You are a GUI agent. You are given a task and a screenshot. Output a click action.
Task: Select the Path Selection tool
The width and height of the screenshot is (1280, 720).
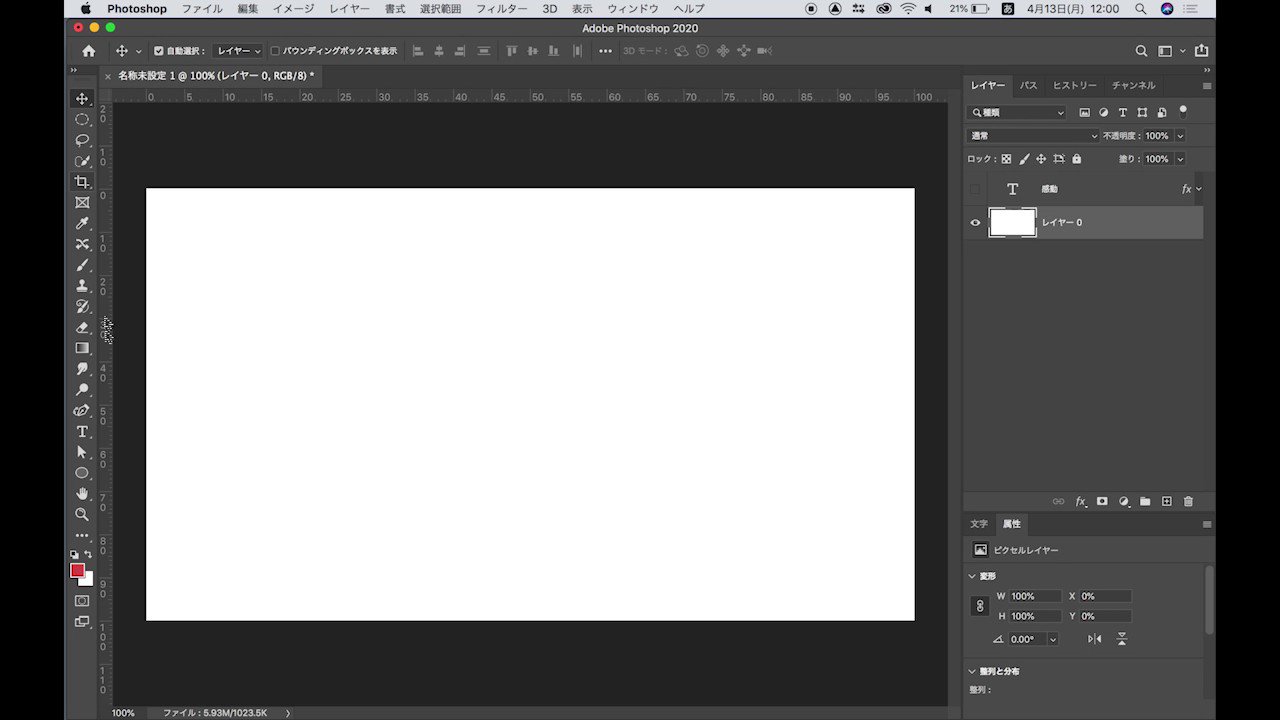pos(82,452)
